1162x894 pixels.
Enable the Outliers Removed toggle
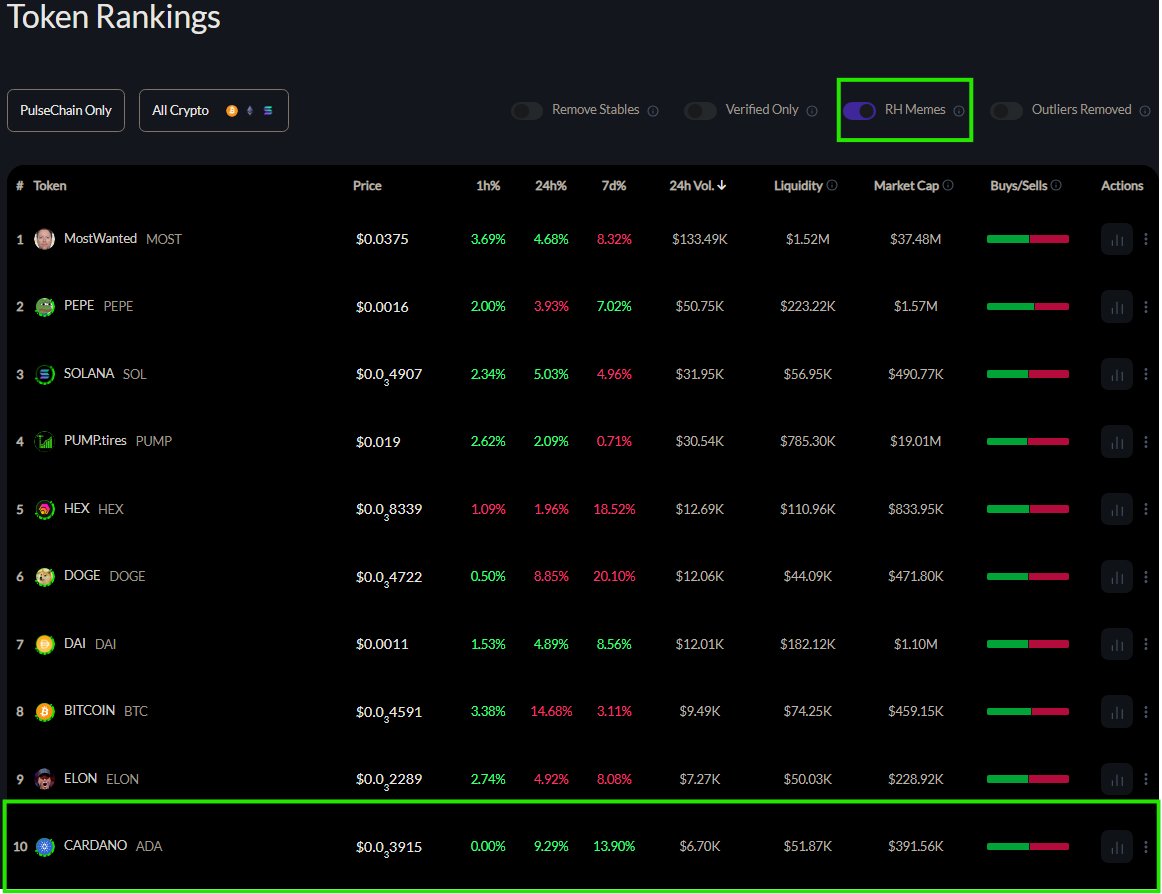[x=1006, y=110]
